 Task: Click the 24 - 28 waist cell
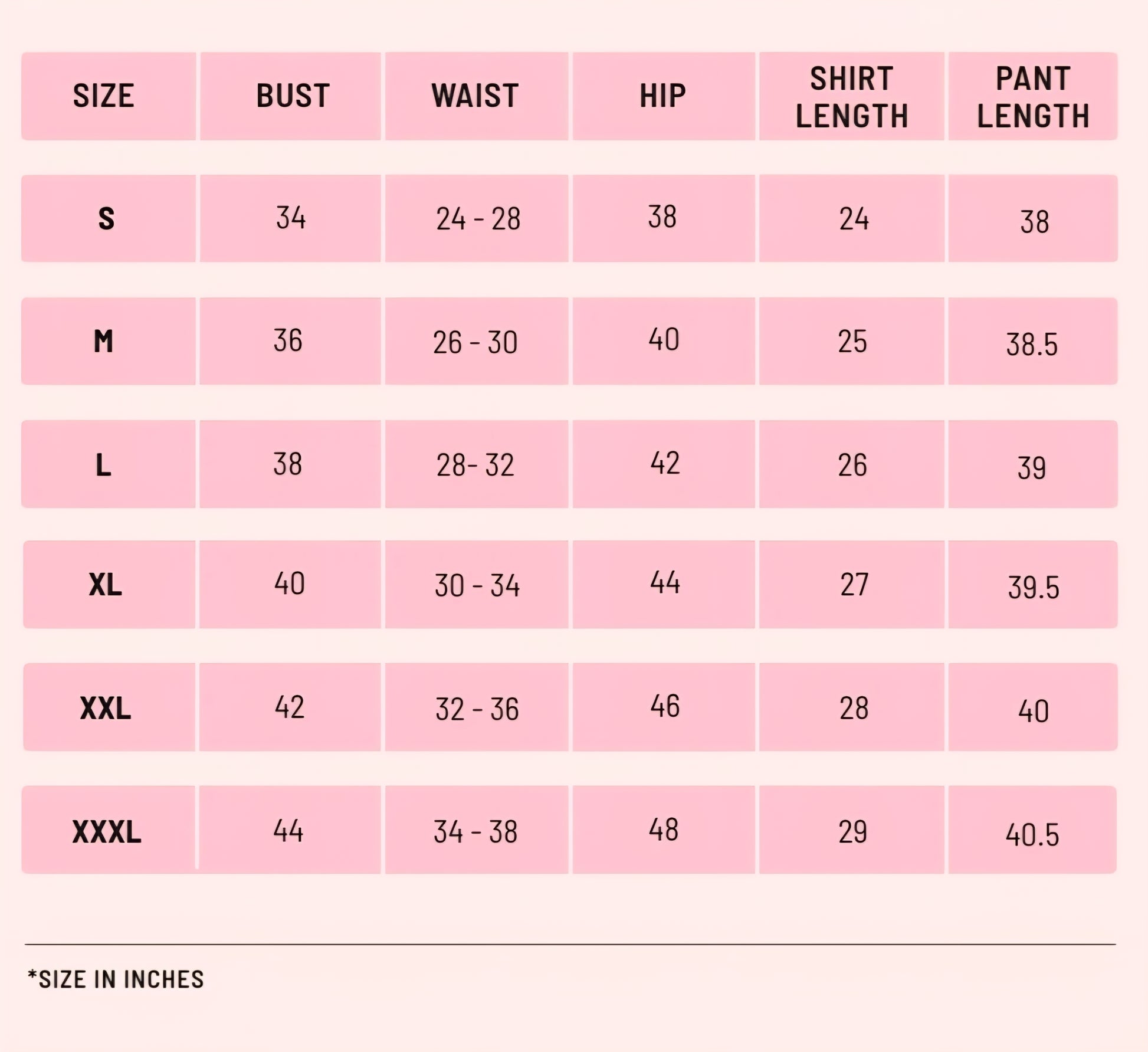point(477,218)
